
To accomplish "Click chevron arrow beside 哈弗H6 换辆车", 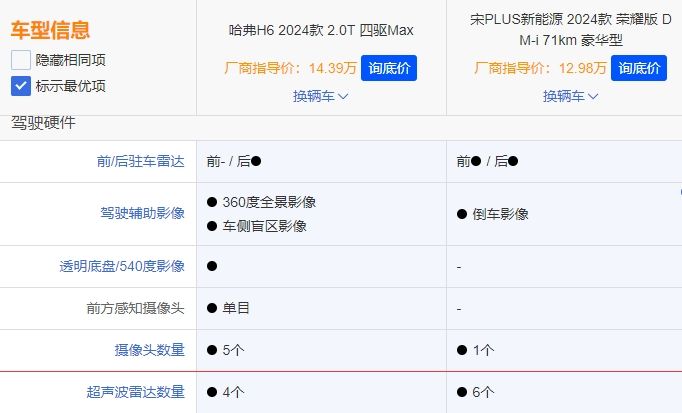I will [x=343, y=97].
